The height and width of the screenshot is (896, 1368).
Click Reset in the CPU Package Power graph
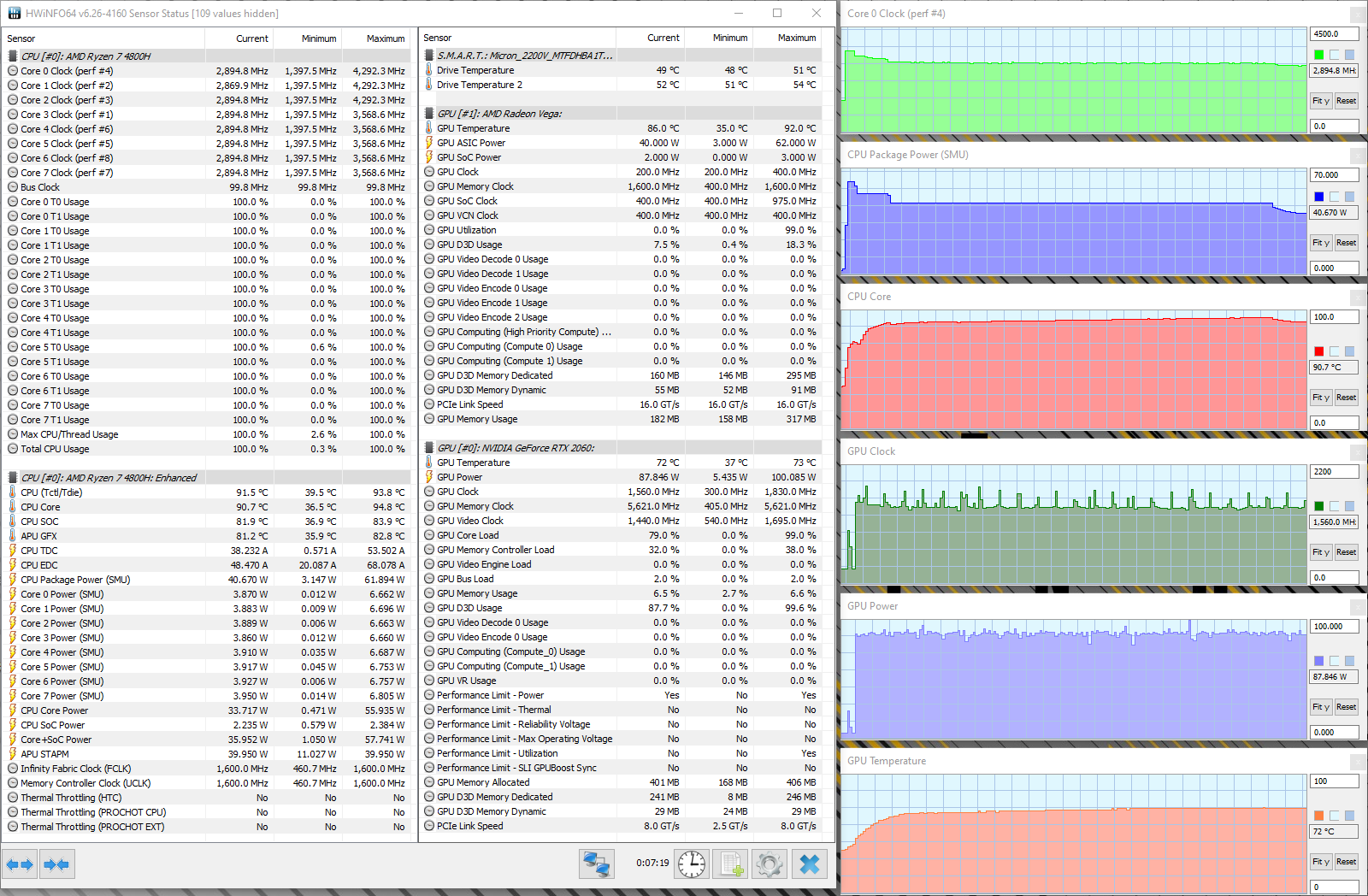coord(1347,243)
